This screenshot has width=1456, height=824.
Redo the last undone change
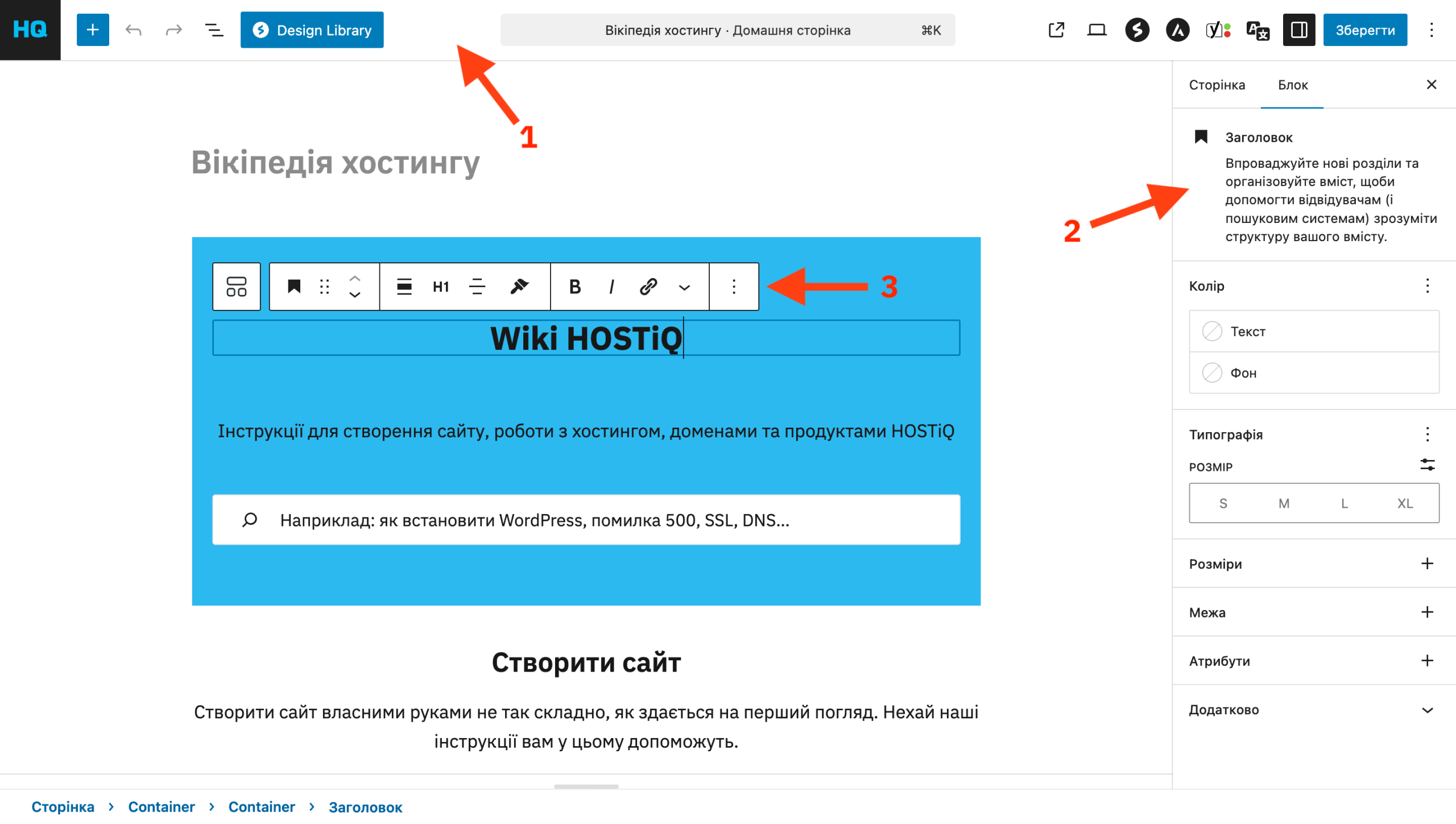pos(173,30)
